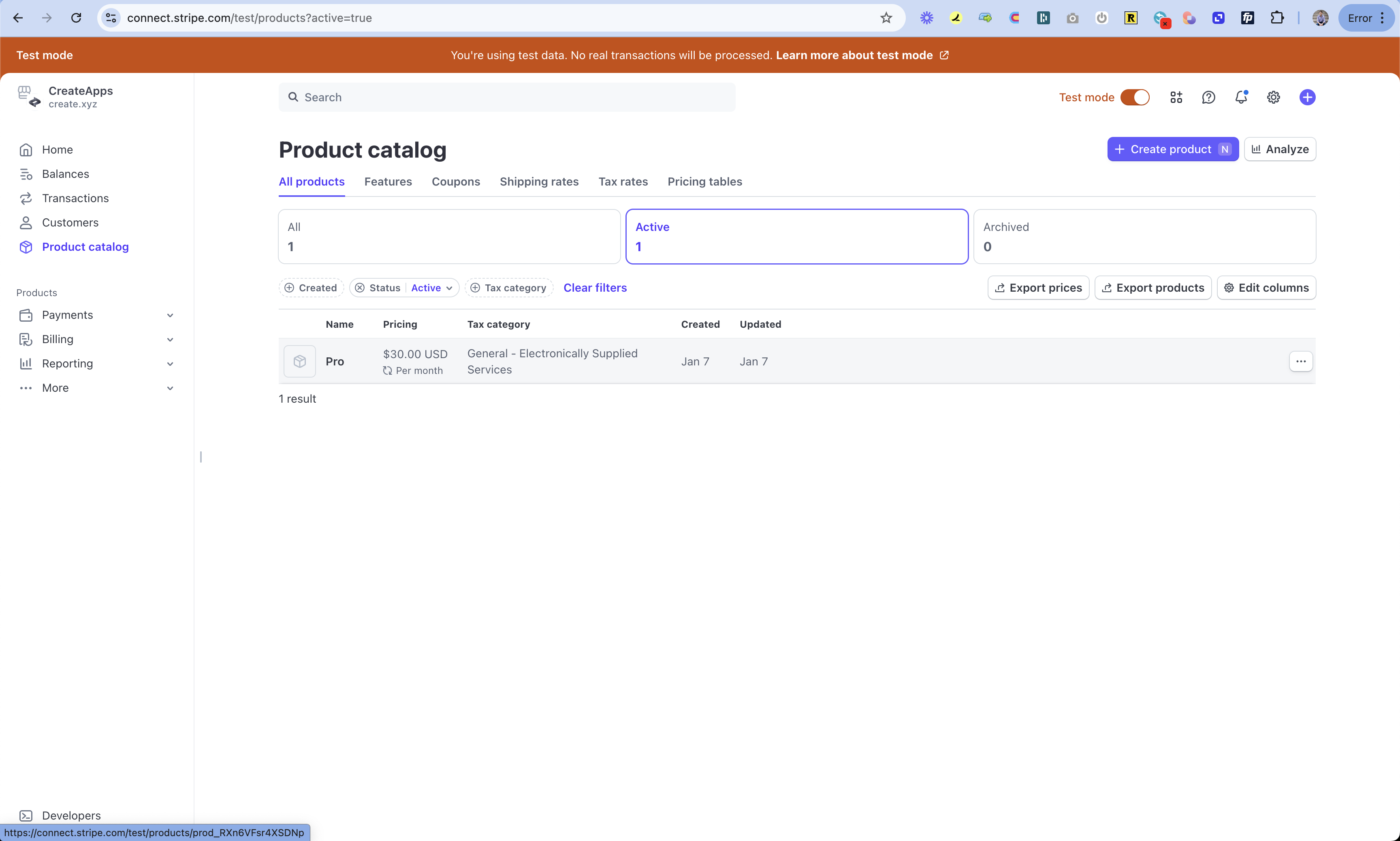Open the notifications bell icon
1400x841 pixels.
point(1241,98)
